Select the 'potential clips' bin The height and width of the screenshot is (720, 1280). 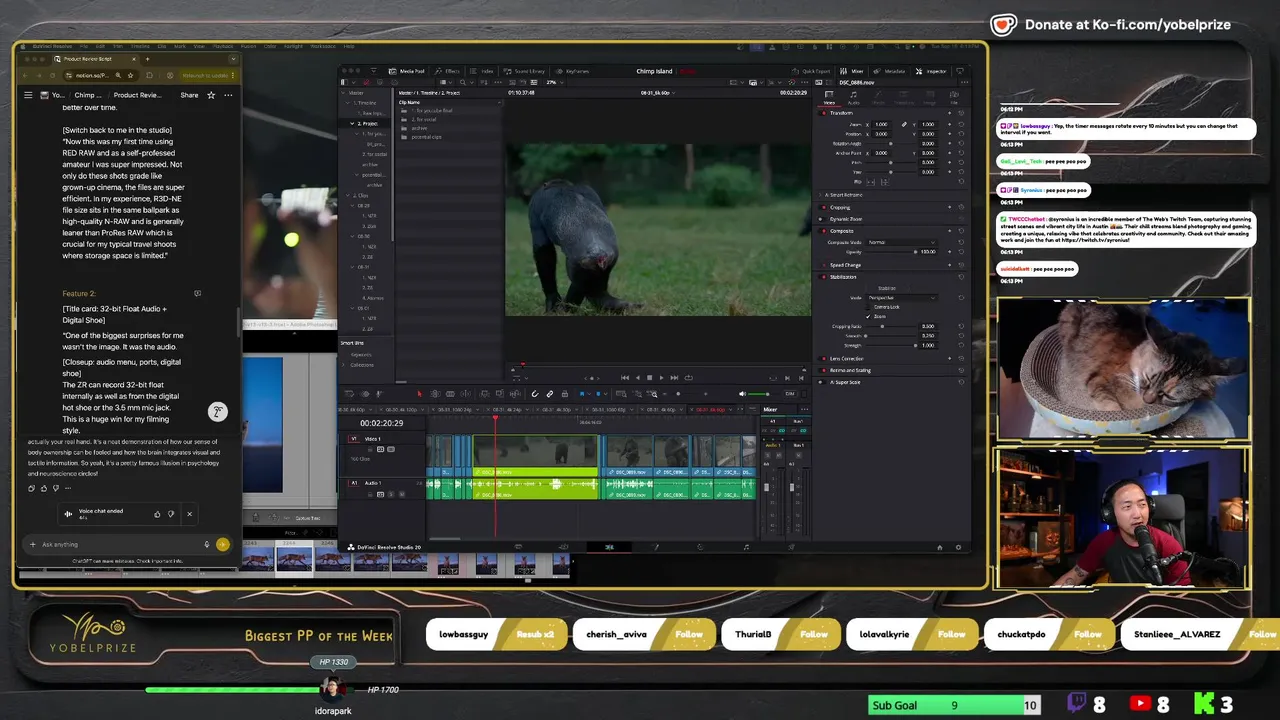coord(428,136)
